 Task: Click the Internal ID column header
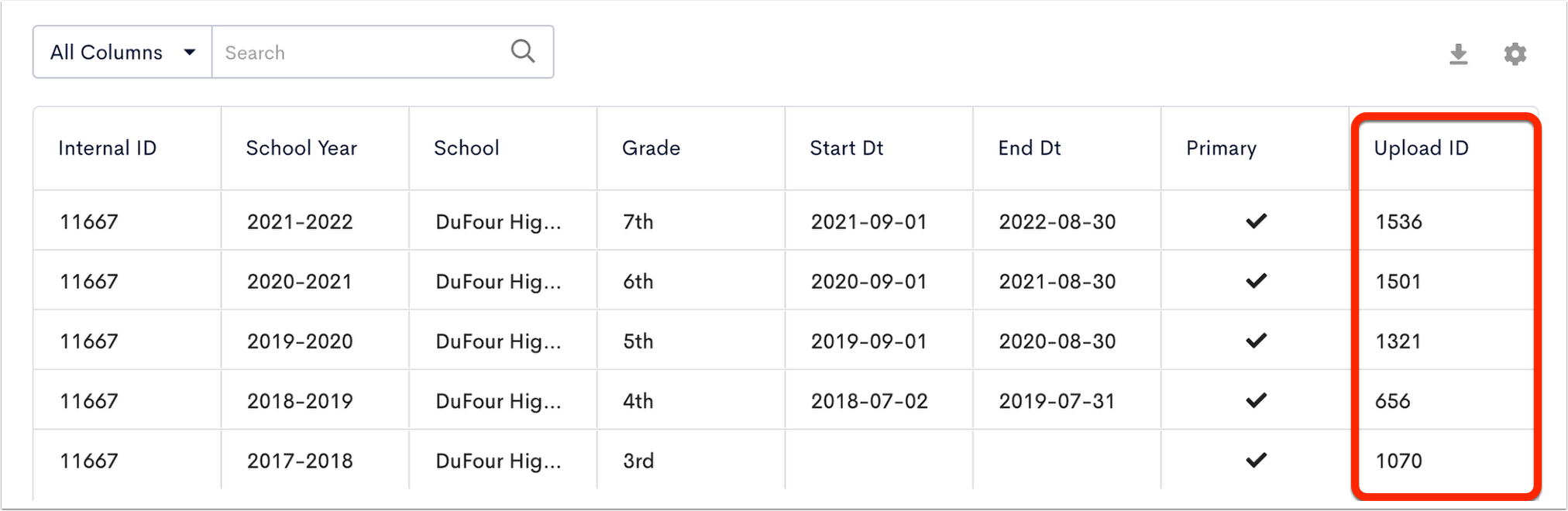point(107,148)
